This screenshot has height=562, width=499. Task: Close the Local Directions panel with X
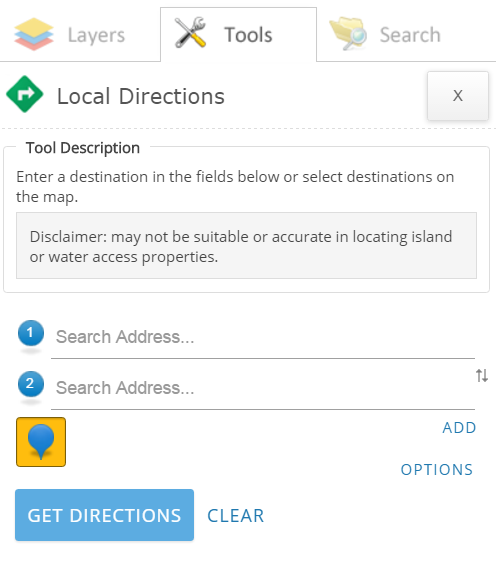[458, 96]
